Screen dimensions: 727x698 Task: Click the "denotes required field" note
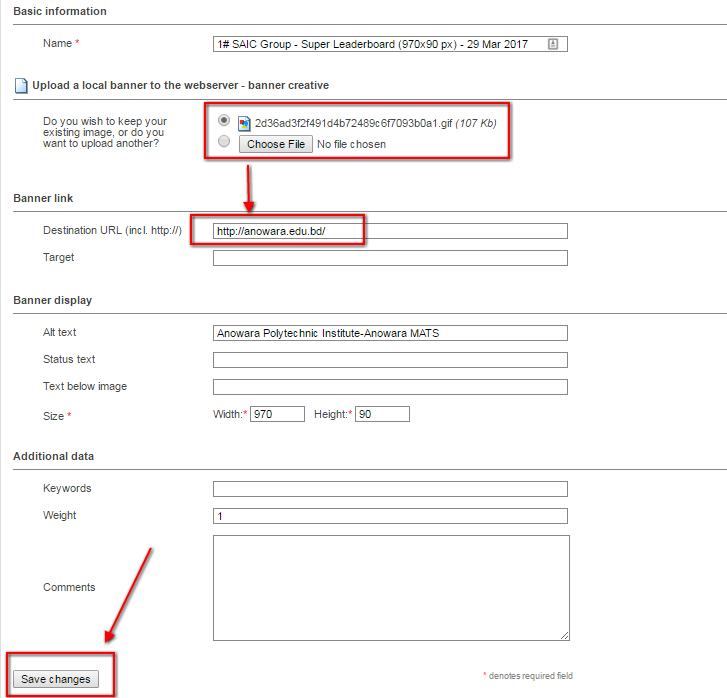pyautogui.click(x=530, y=676)
